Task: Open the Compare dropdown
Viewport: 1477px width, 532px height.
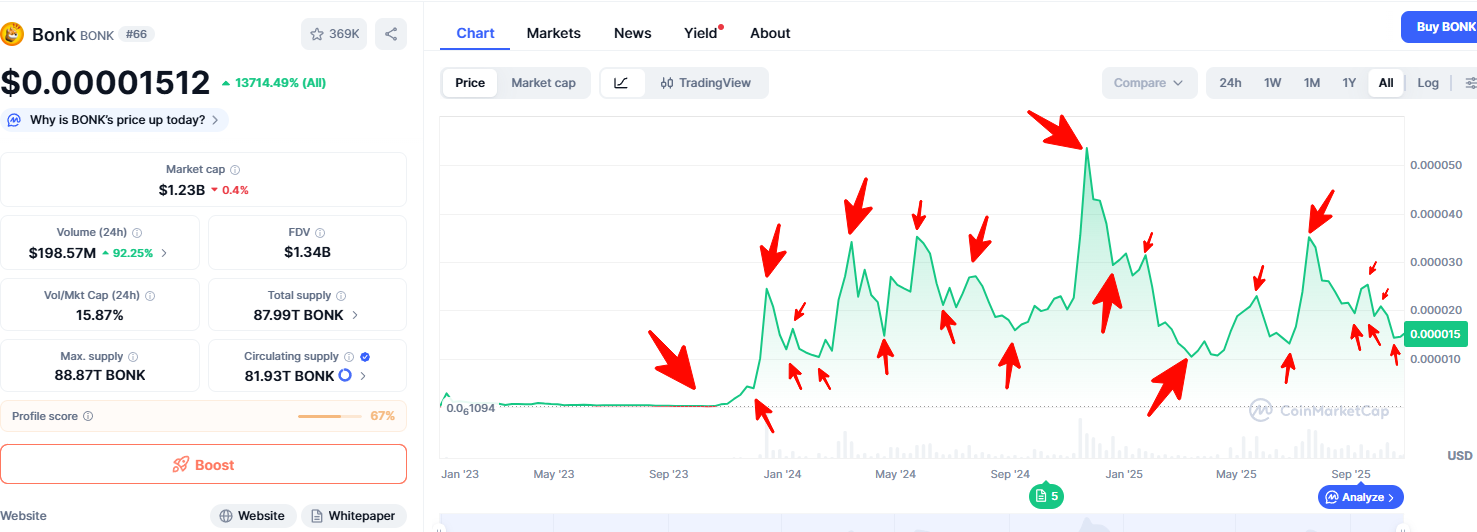Action: pyautogui.click(x=1149, y=83)
